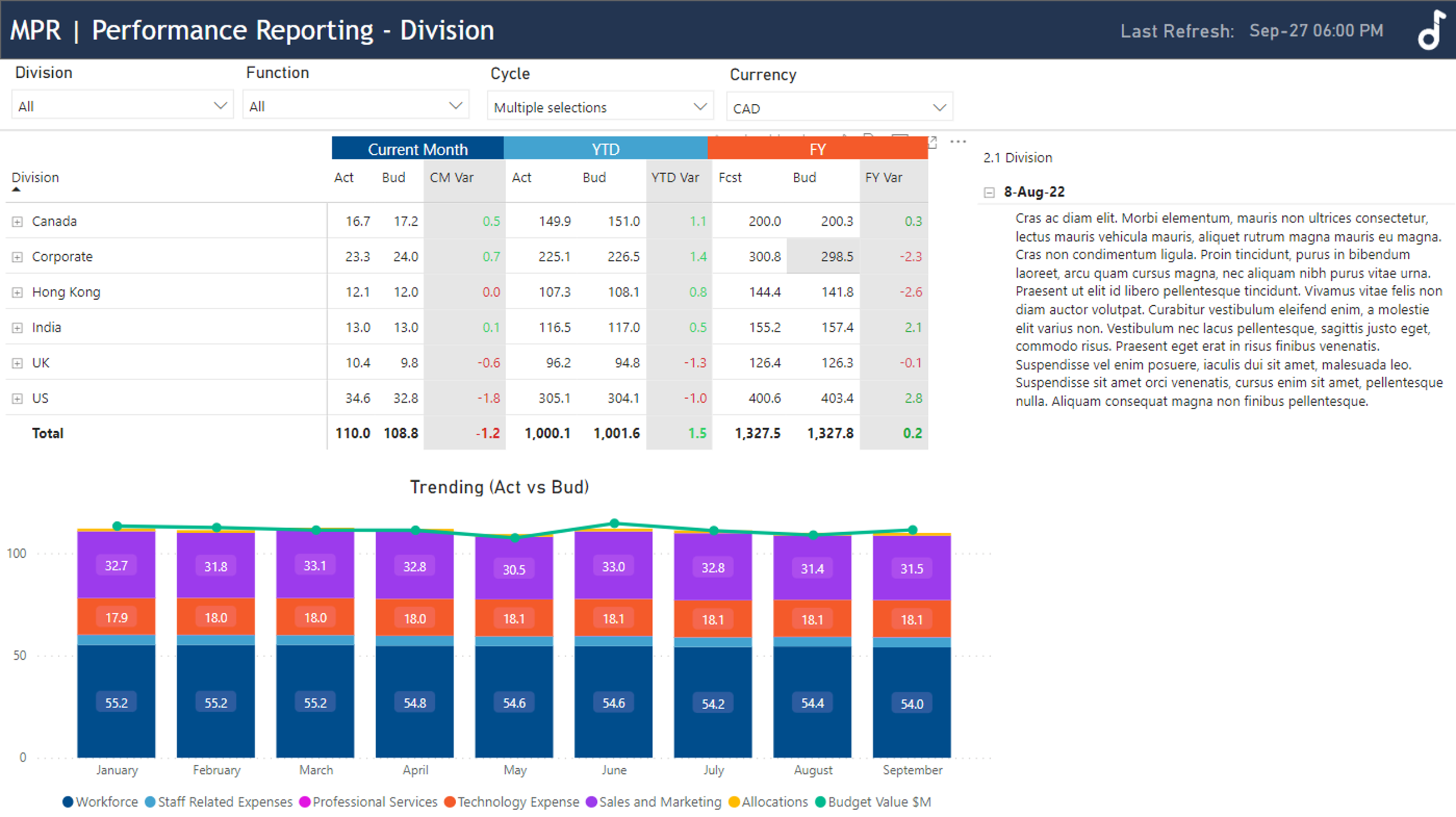Collapse the 8-Aug-22 commentary entry

pyautogui.click(x=989, y=193)
